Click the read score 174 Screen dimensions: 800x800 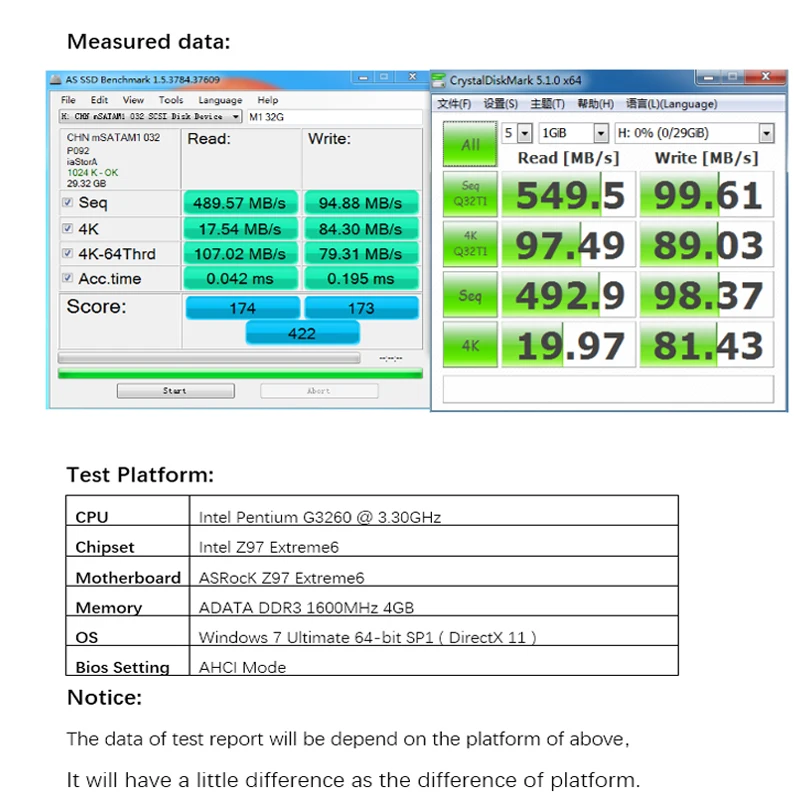coord(243,308)
